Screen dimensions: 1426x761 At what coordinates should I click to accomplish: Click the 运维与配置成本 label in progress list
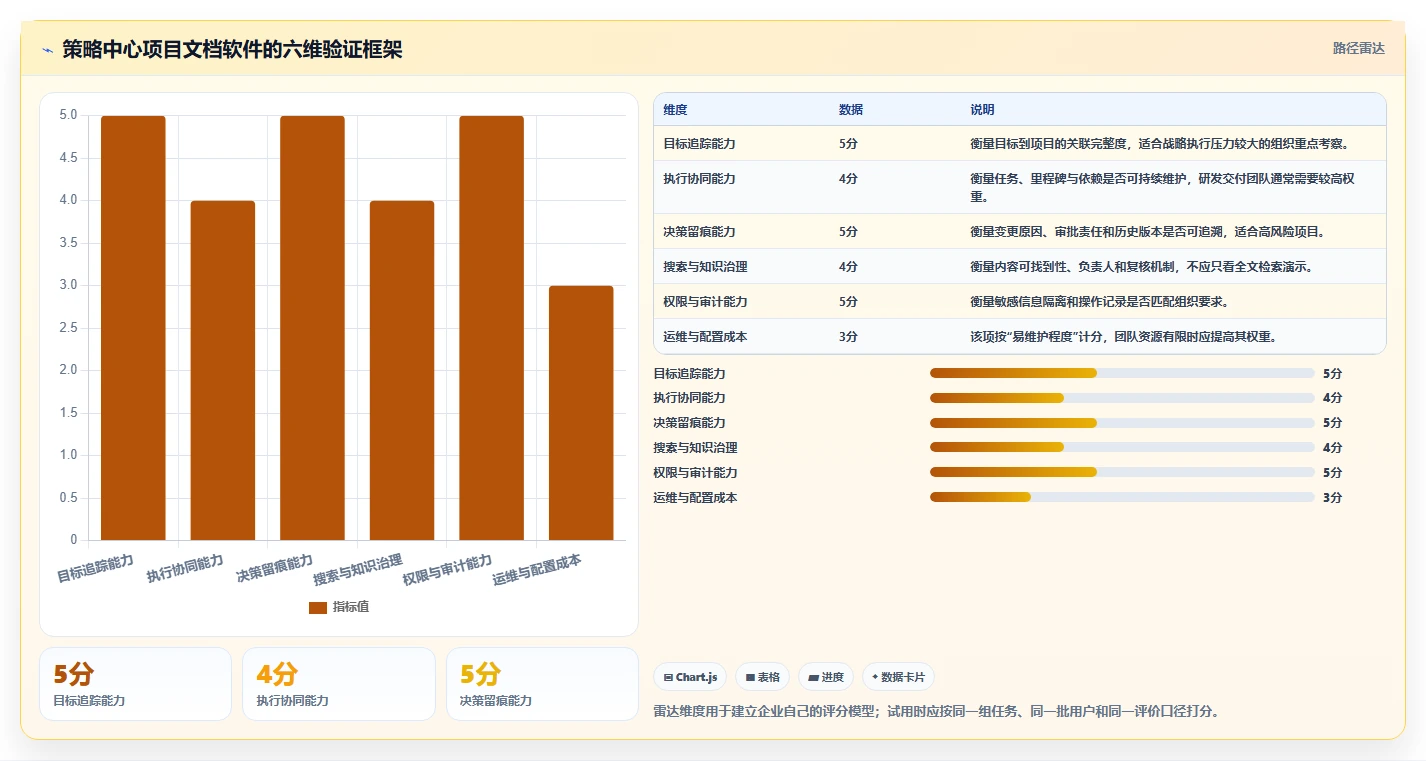pos(695,497)
